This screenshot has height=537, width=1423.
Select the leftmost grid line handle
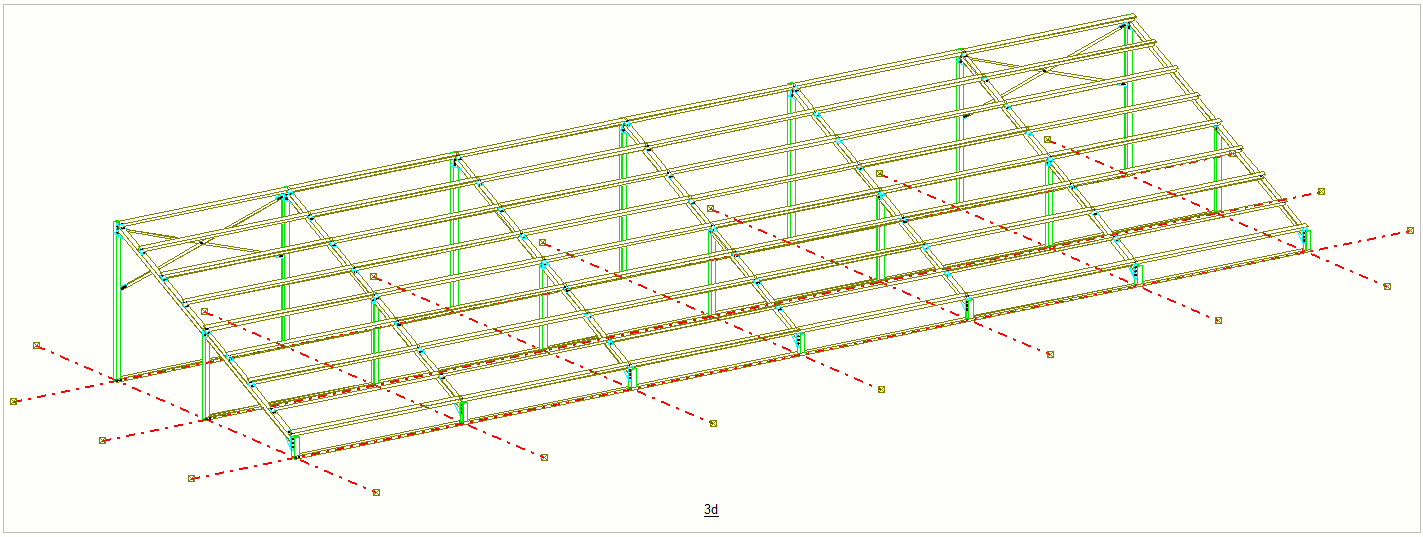[x=14, y=402]
